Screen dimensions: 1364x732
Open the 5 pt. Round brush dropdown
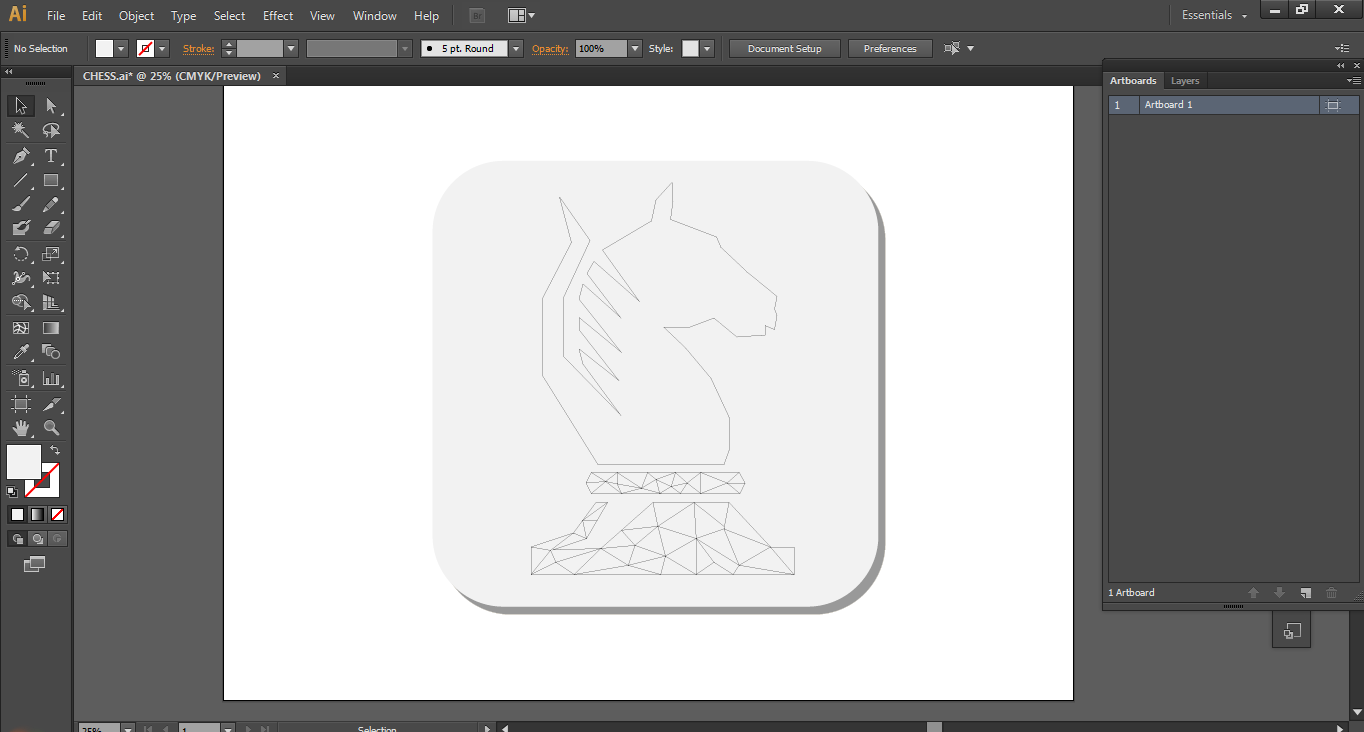[516, 48]
